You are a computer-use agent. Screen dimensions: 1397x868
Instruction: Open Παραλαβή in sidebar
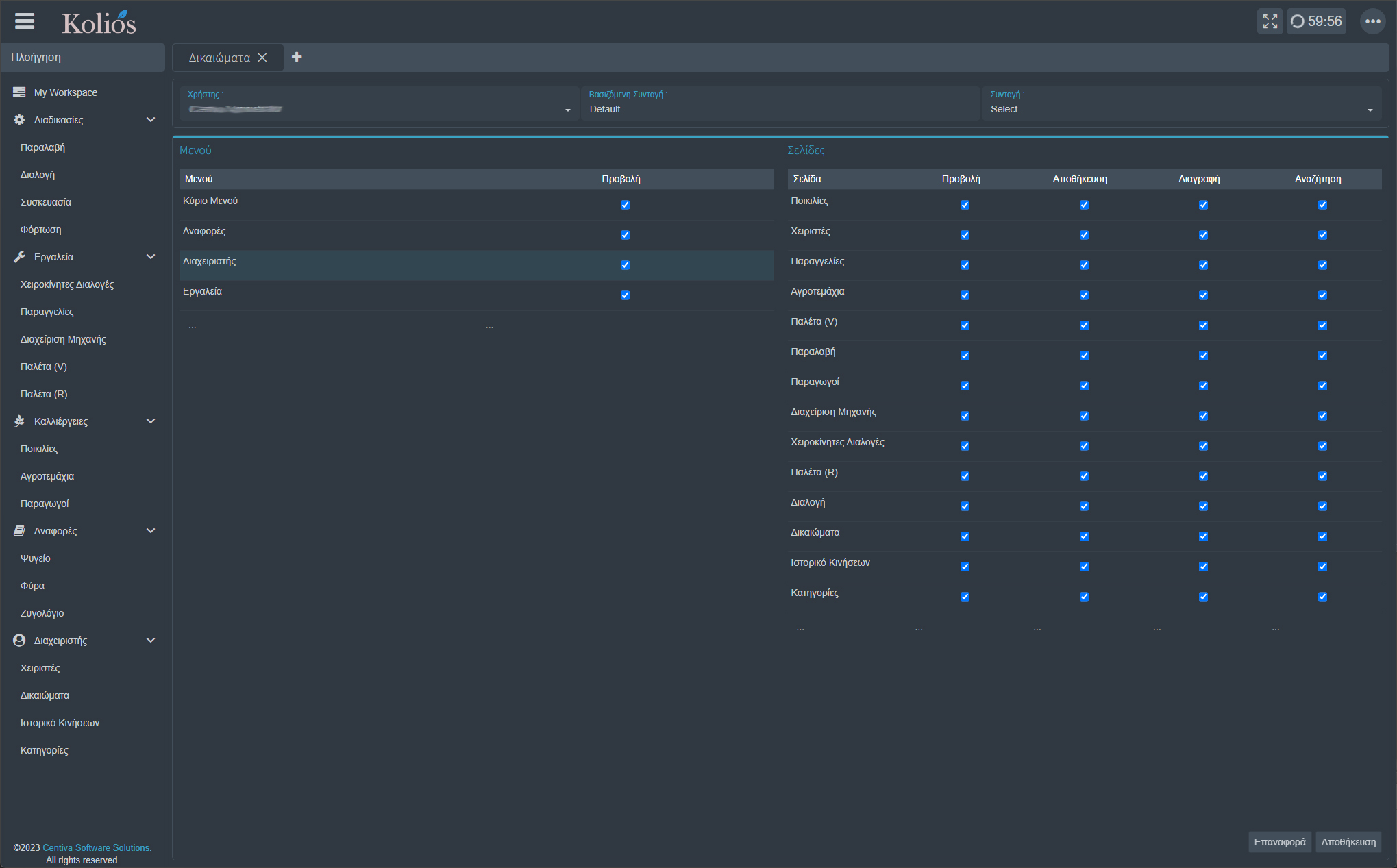[x=42, y=147]
